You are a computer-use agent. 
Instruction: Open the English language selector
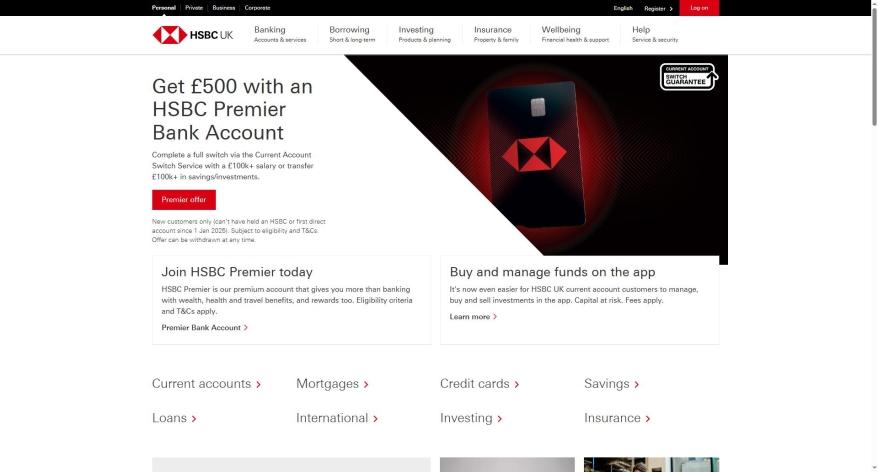[x=623, y=8]
